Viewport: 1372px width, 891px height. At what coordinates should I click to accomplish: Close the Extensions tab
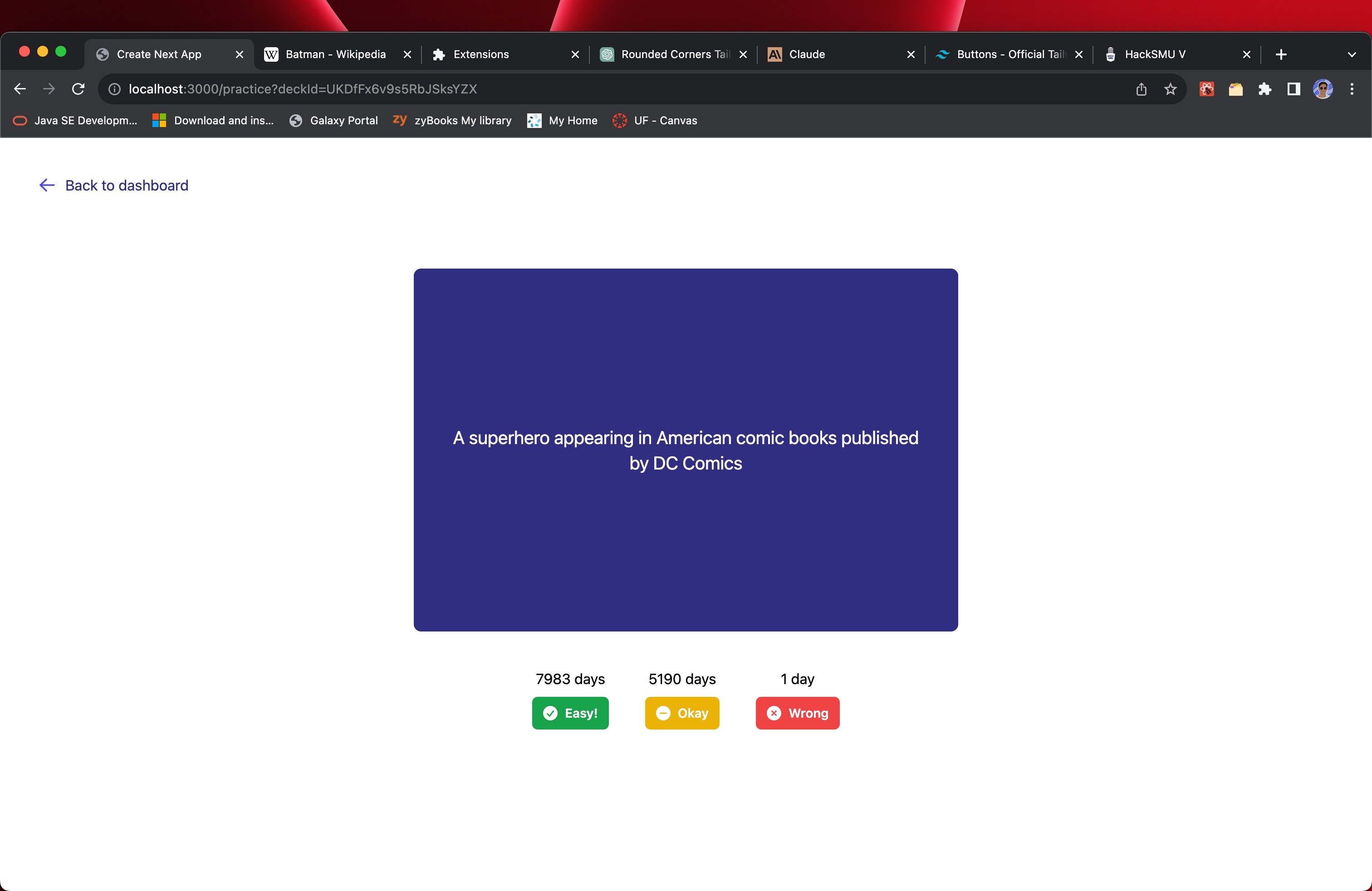(x=575, y=54)
